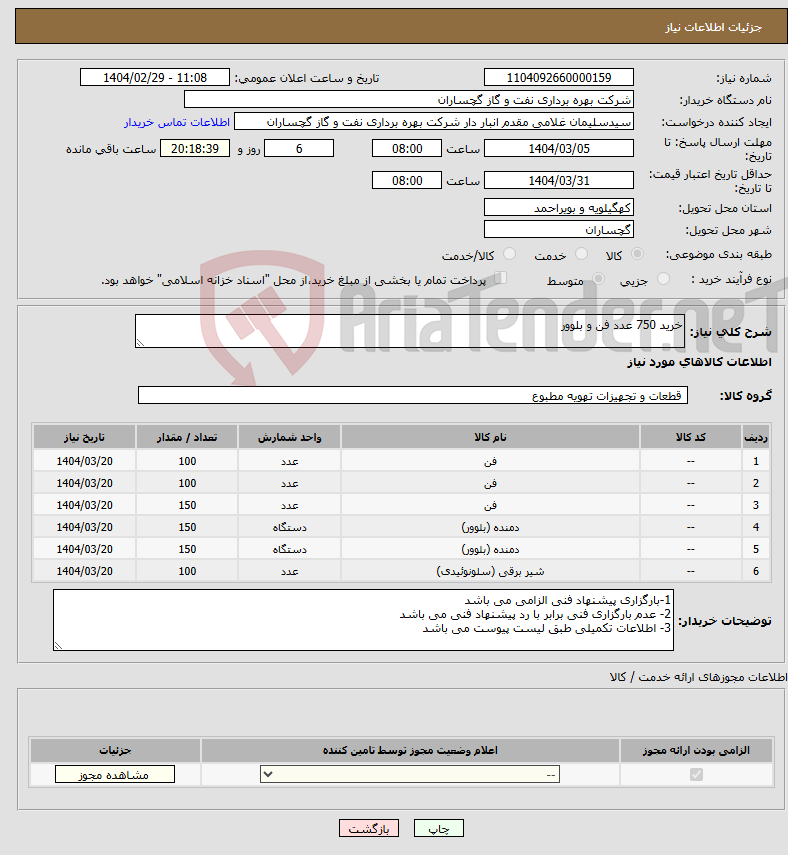788x855 pixels.
Task: Click the response deadline time 08:00 field
Action: [x=407, y=148]
